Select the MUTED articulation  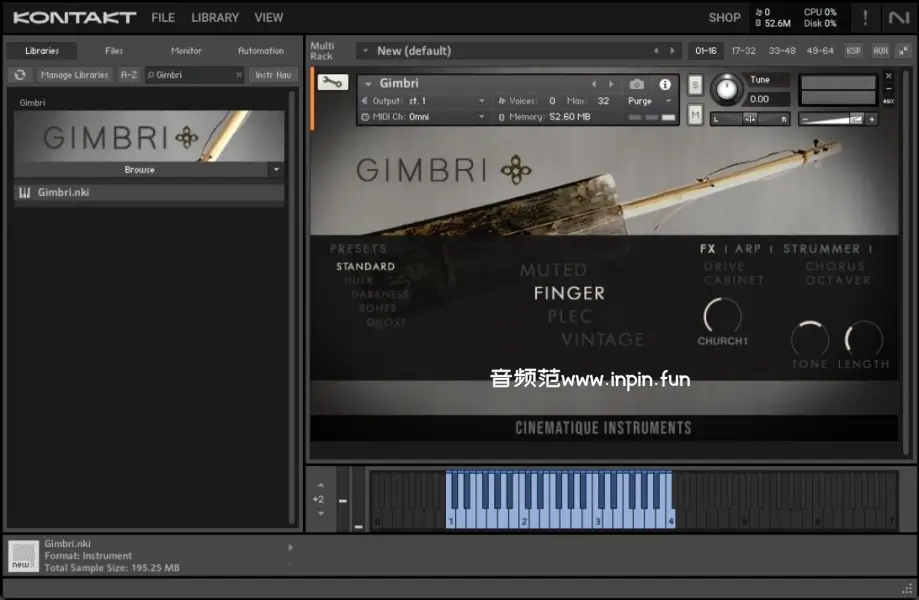(x=553, y=270)
